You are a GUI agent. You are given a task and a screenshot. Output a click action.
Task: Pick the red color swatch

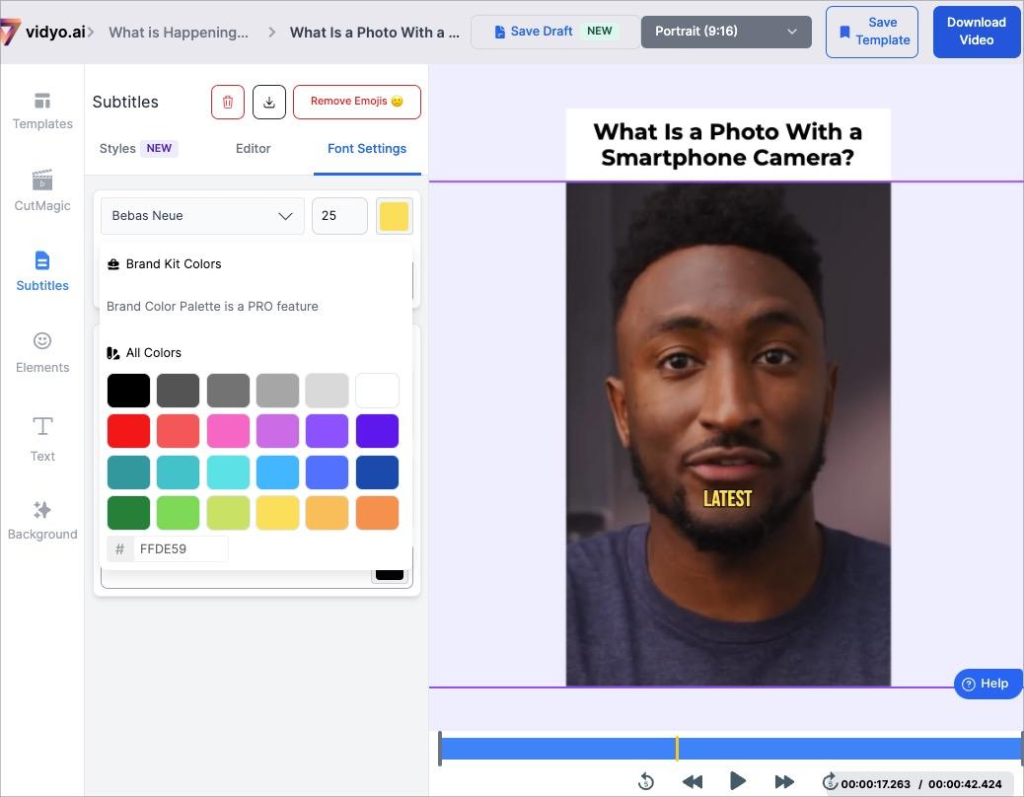coord(128,431)
